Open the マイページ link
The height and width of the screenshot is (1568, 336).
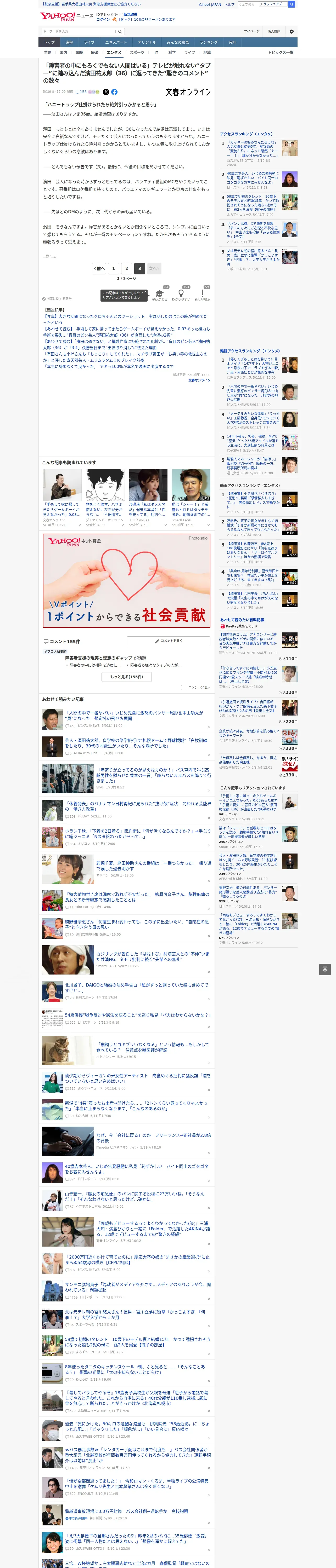(252, 32)
